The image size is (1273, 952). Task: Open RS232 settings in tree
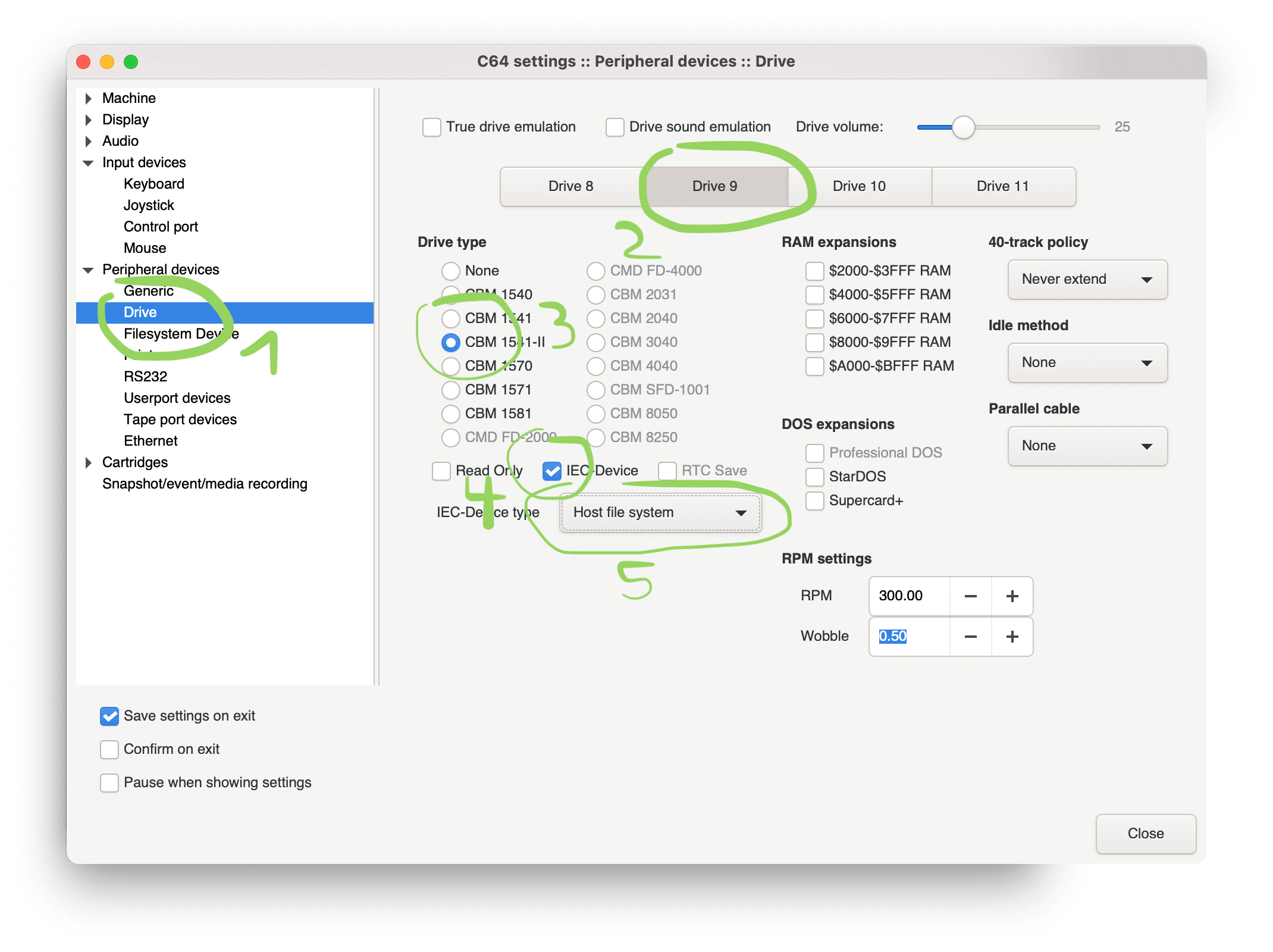click(x=145, y=377)
